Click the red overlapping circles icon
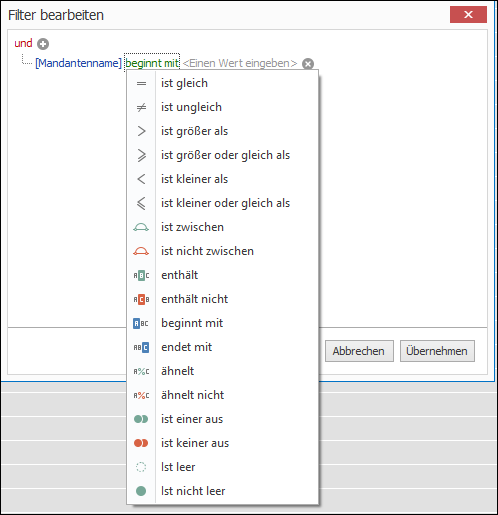 (141, 443)
